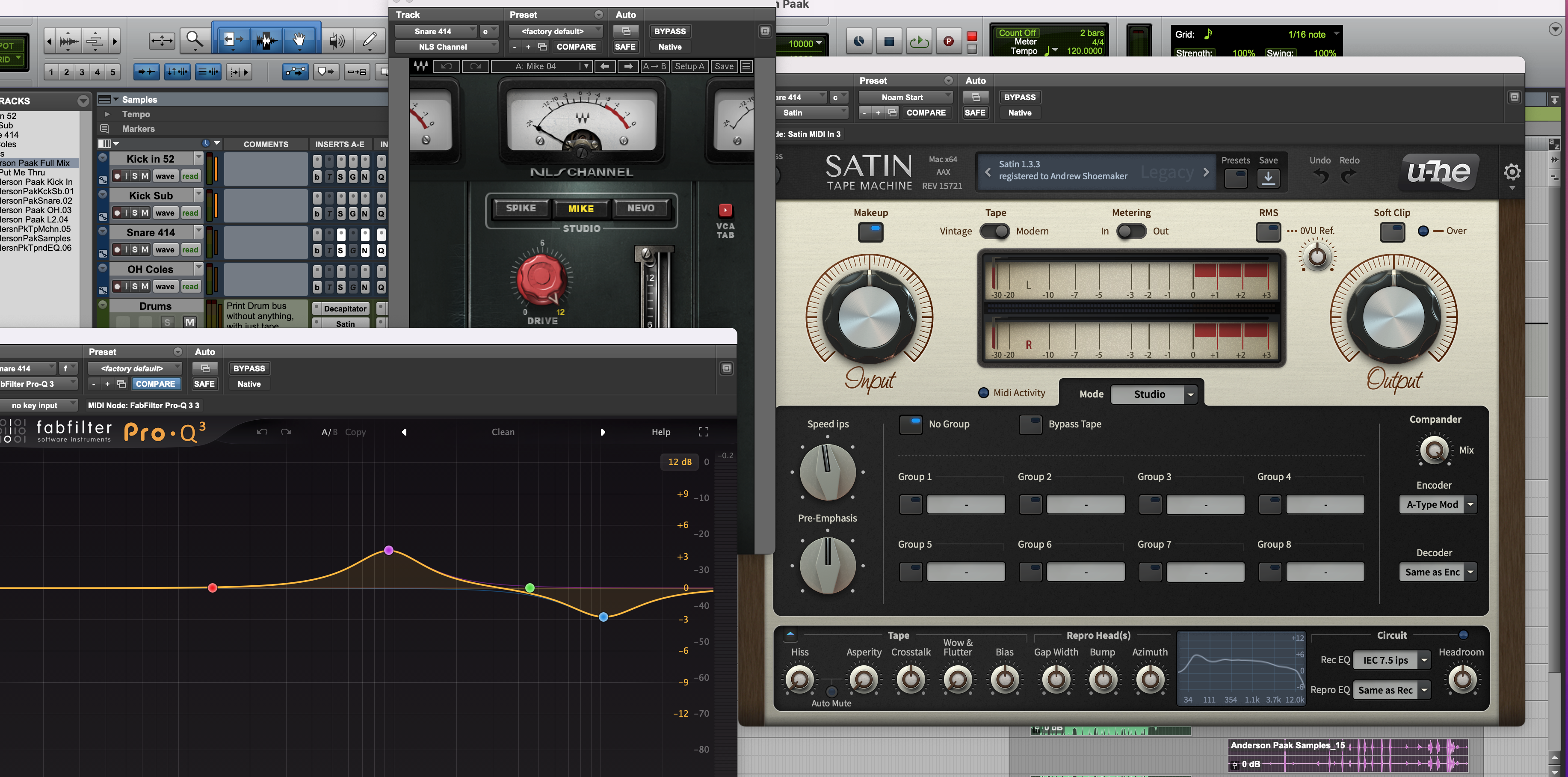Activate the Selector waveform tool
Viewport: 1568px width, 777px height.
(266, 40)
